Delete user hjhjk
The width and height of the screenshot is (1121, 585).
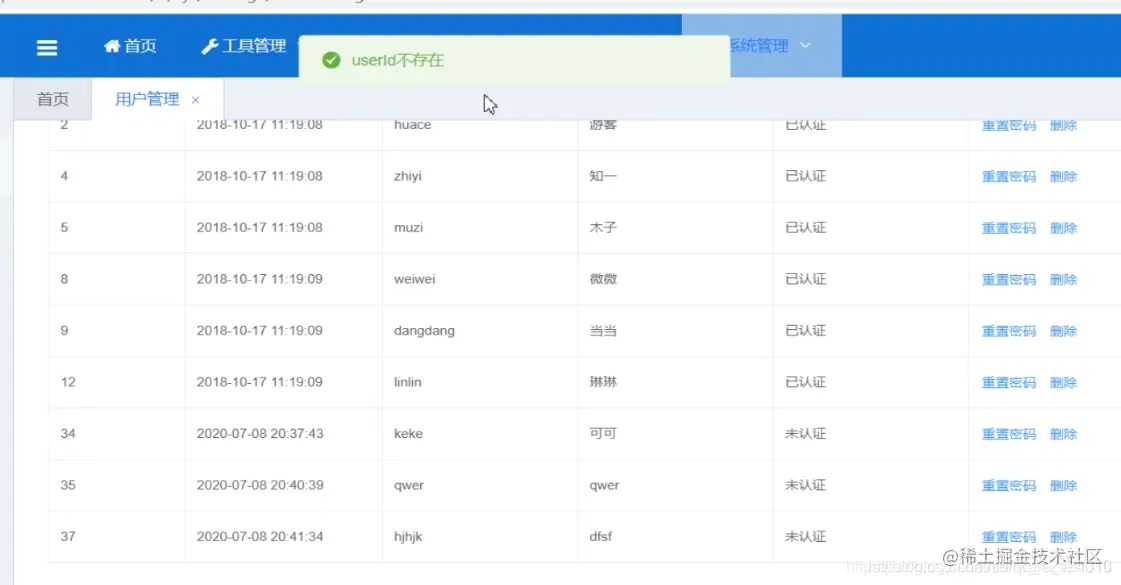(1063, 537)
